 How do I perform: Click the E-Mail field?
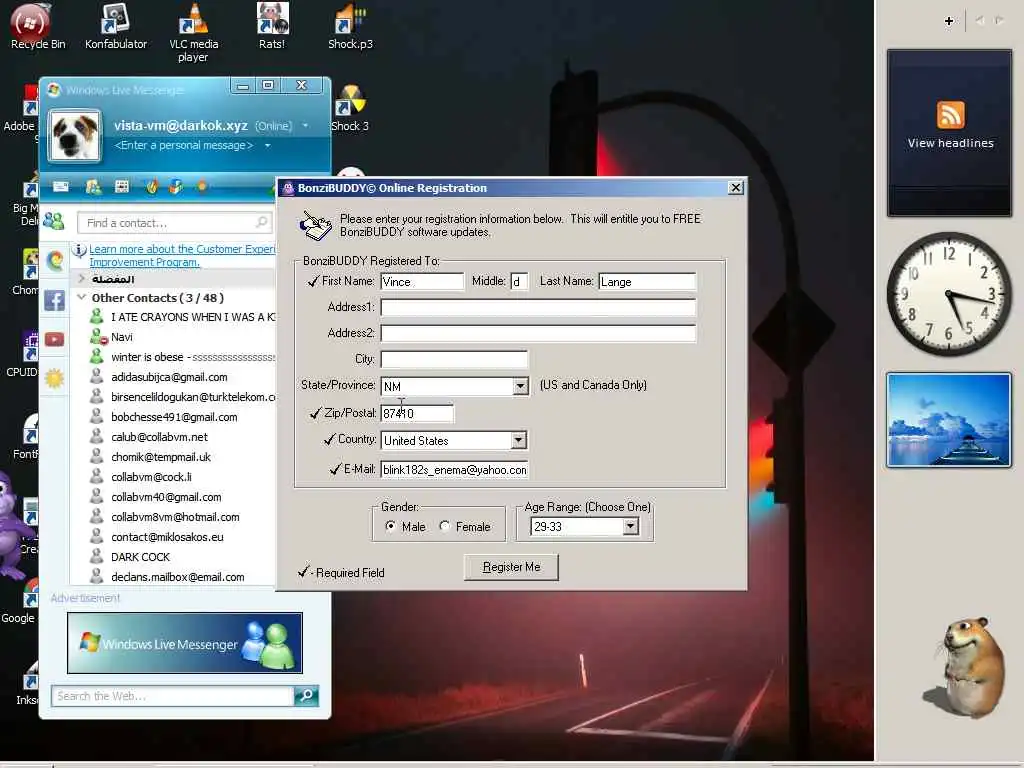(x=455, y=470)
